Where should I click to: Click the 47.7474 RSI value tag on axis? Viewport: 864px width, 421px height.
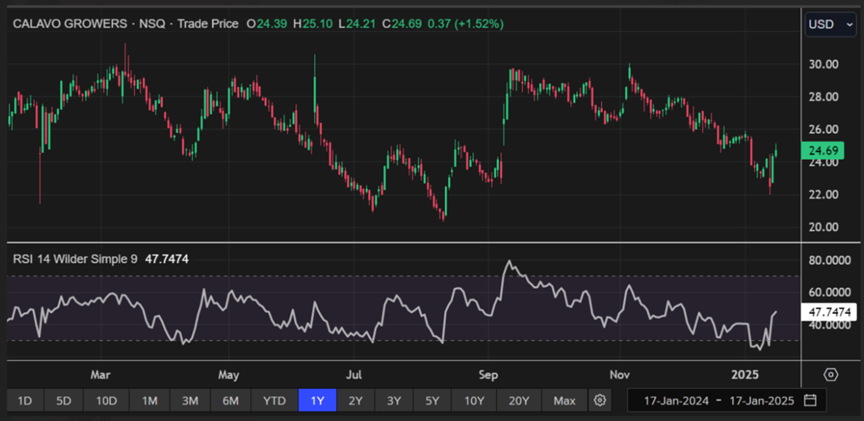[x=827, y=312]
